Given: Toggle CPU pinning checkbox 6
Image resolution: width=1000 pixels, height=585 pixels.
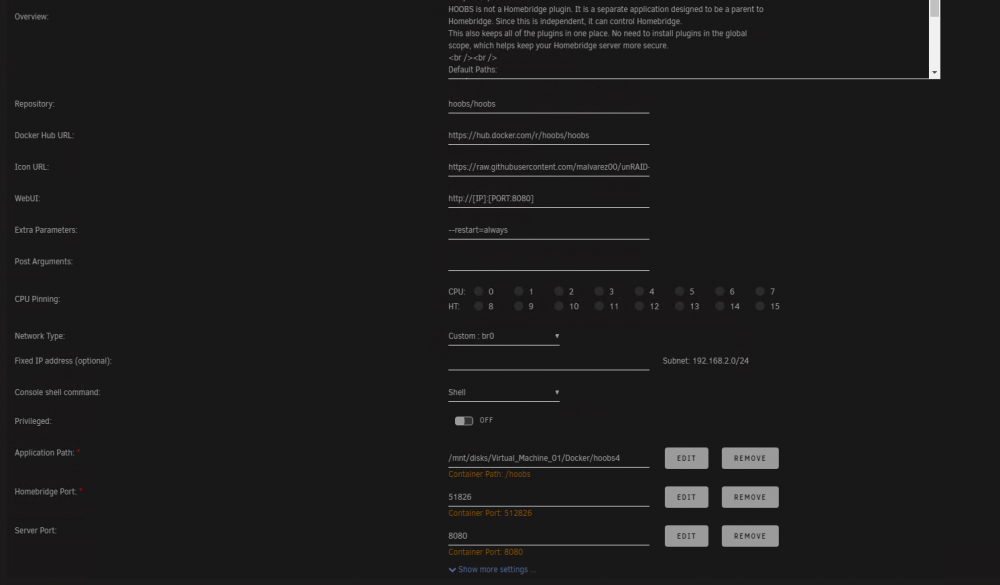Looking at the screenshot, I should click(x=719, y=292).
